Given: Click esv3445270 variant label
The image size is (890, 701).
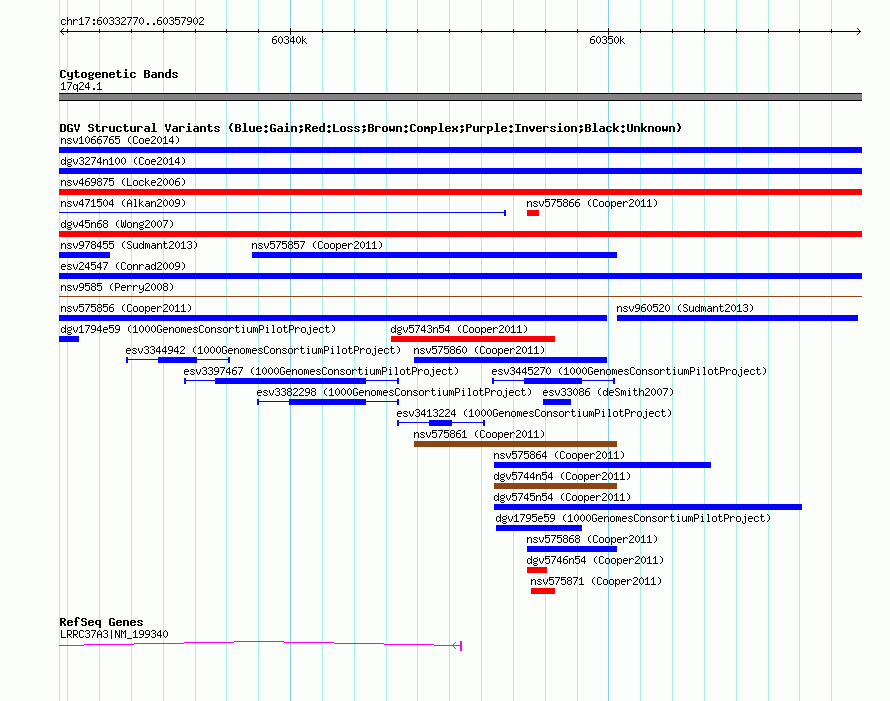Looking at the screenshot, I should point(629,371).
